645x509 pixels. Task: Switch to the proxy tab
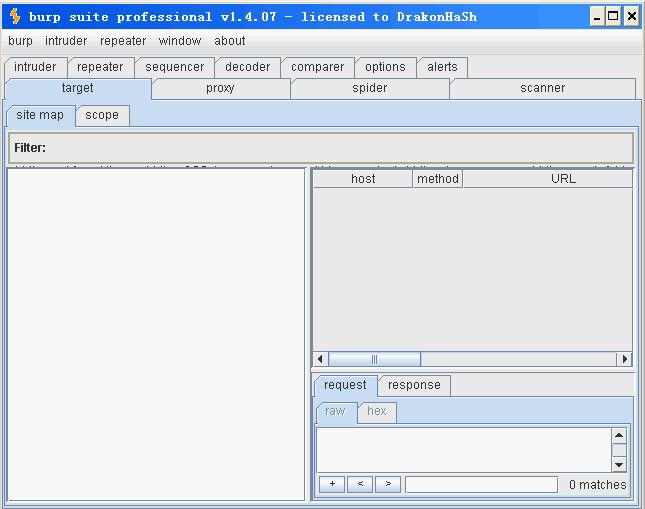(x=220, y=88)
